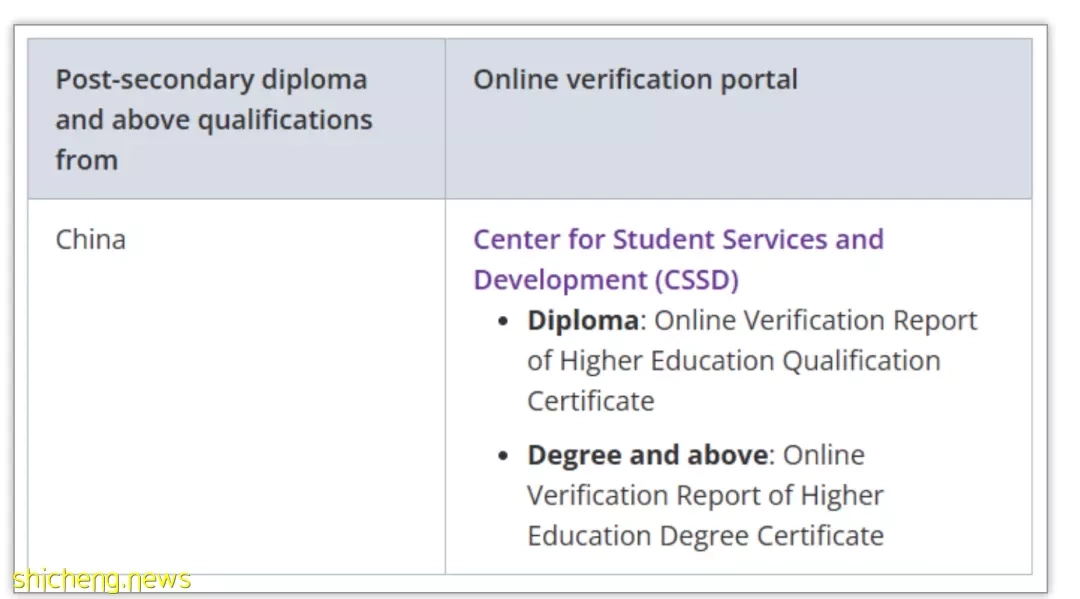The image size is (1080, 599).
Task: Click the word 'from' in header
Action: [x=87, y=160]
